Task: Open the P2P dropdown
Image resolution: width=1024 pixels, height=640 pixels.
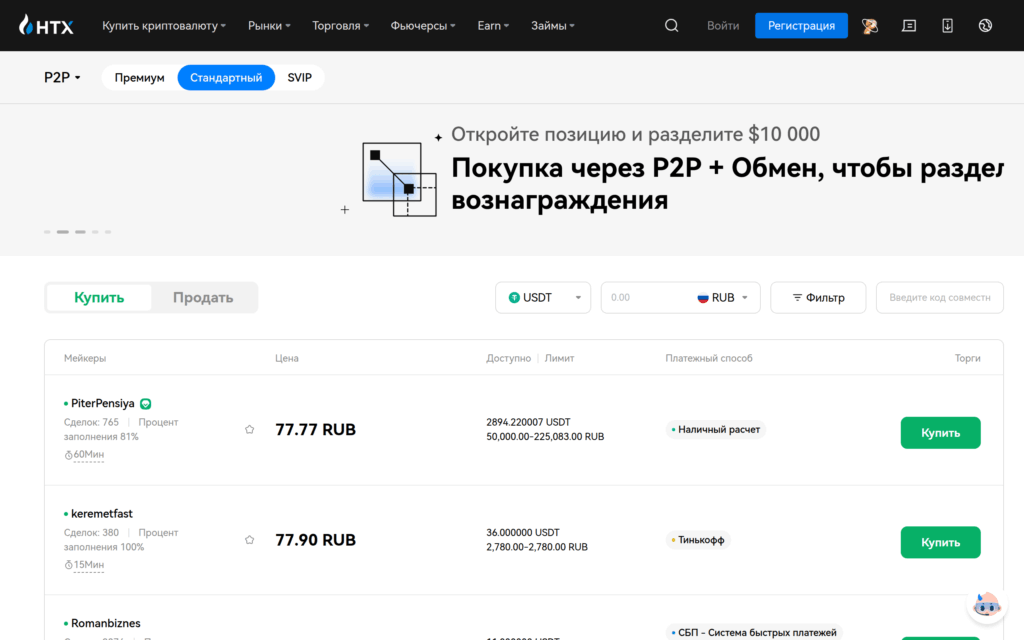Action: point(62,78)
